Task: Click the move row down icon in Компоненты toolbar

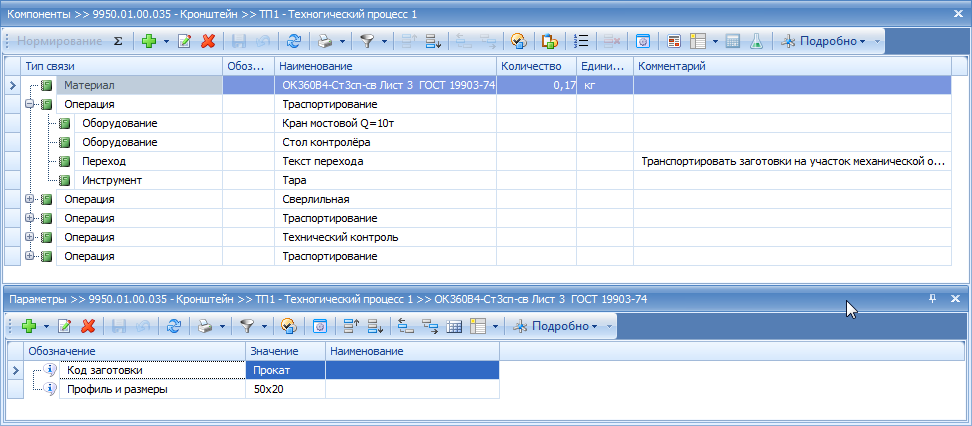Action: point(433,42)
